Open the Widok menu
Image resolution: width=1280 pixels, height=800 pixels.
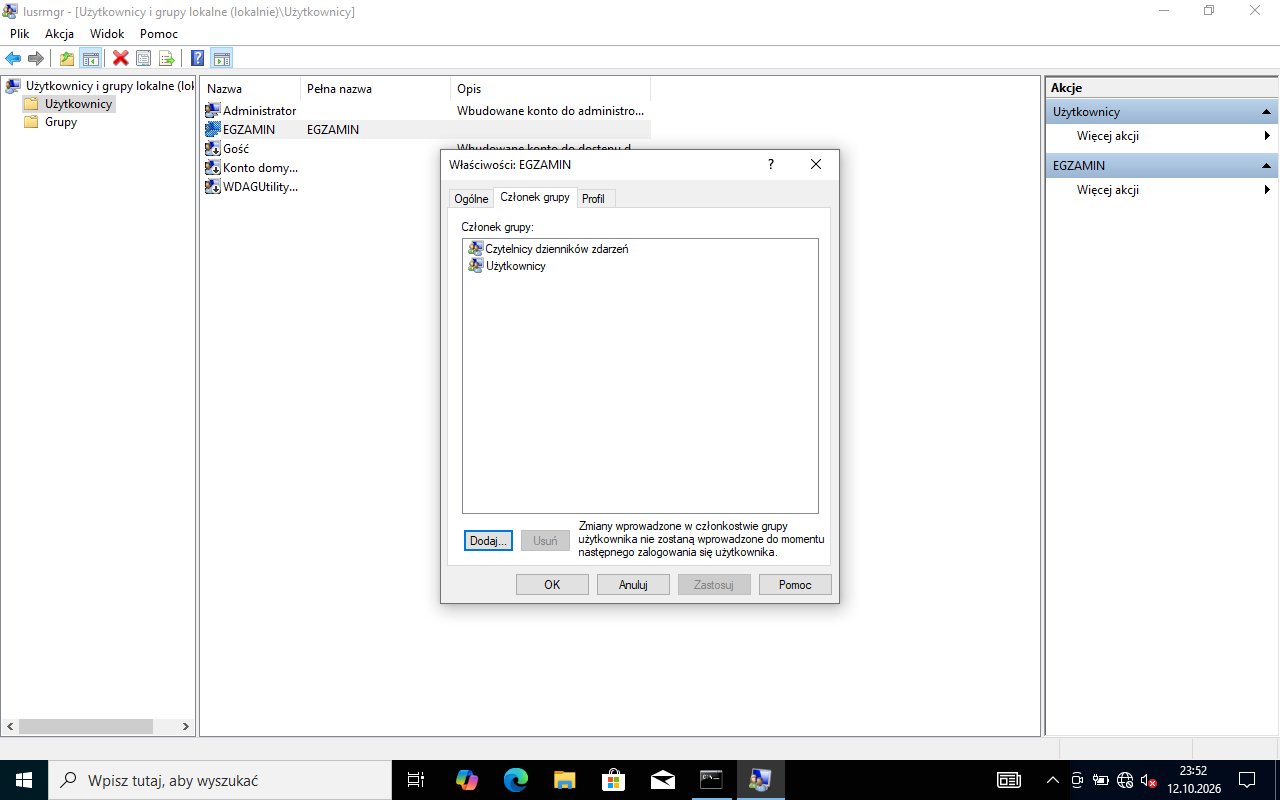point(107,34)
